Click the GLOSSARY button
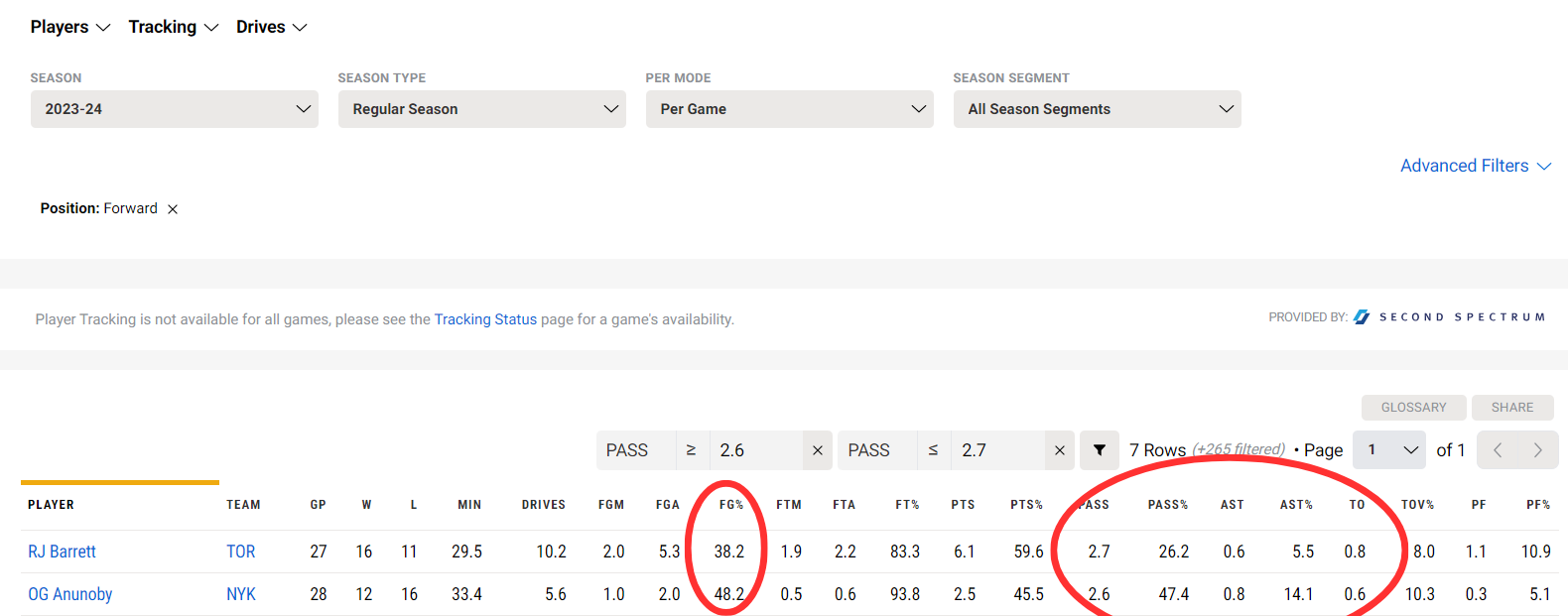 pyautogui.click(x=1413, y=408)
